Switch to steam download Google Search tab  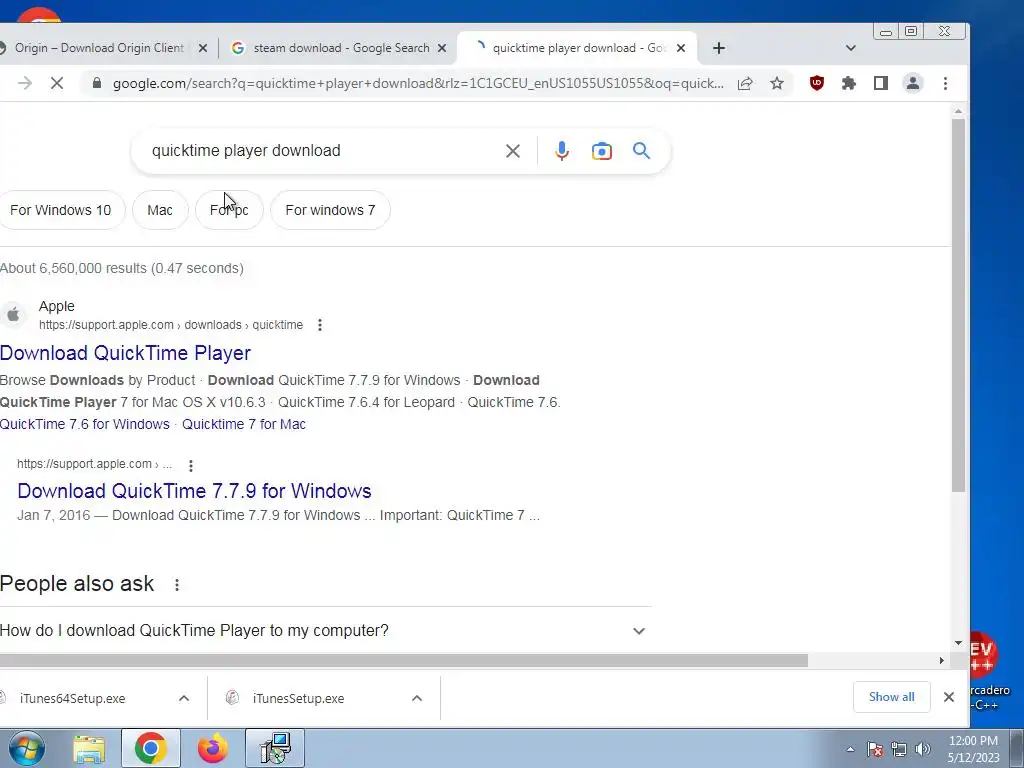point(336,48)
